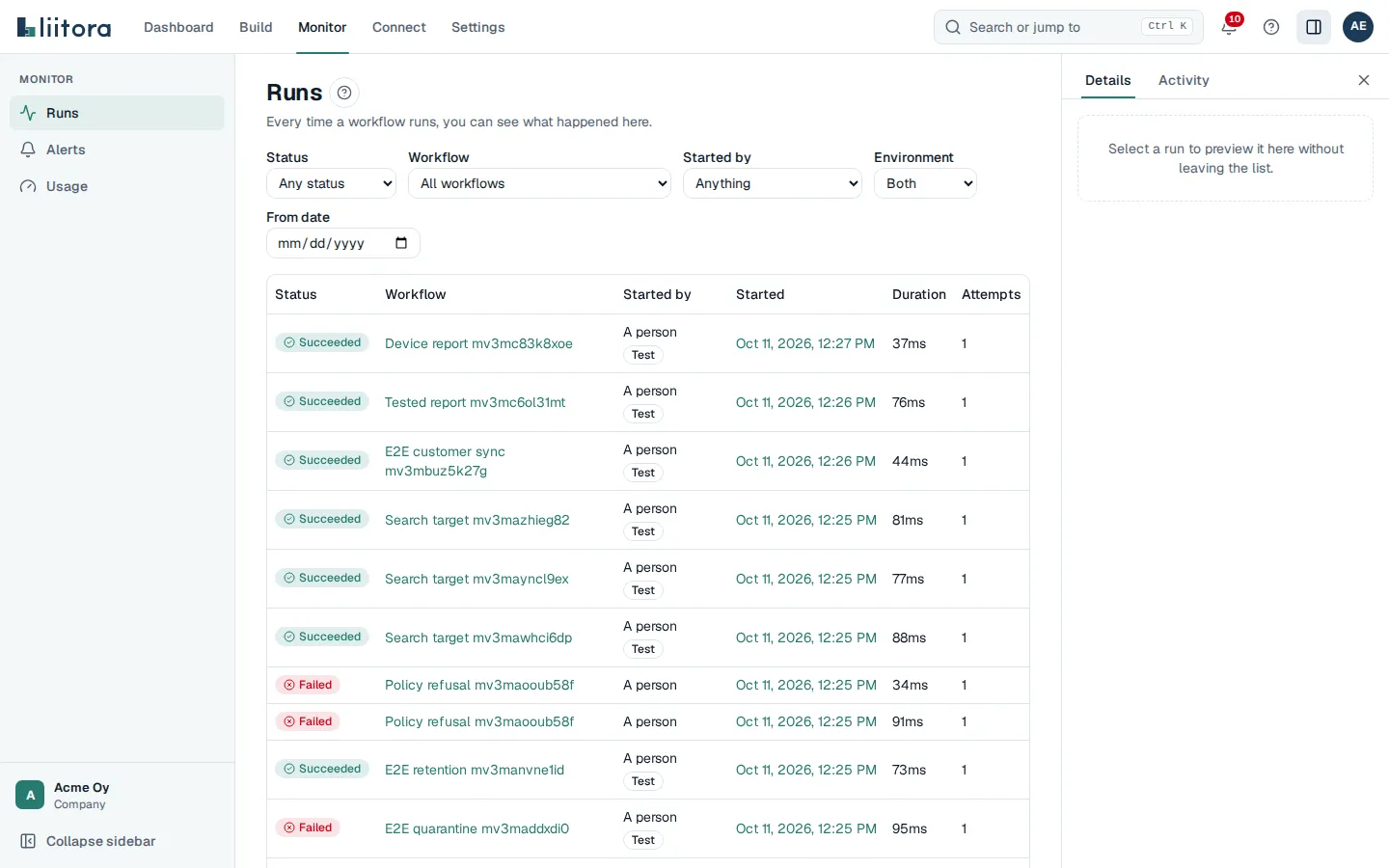Open Policy refusal run lasting 34ms
The image size is (1389, 868).
pyautogui.click(x=479, y=685)
